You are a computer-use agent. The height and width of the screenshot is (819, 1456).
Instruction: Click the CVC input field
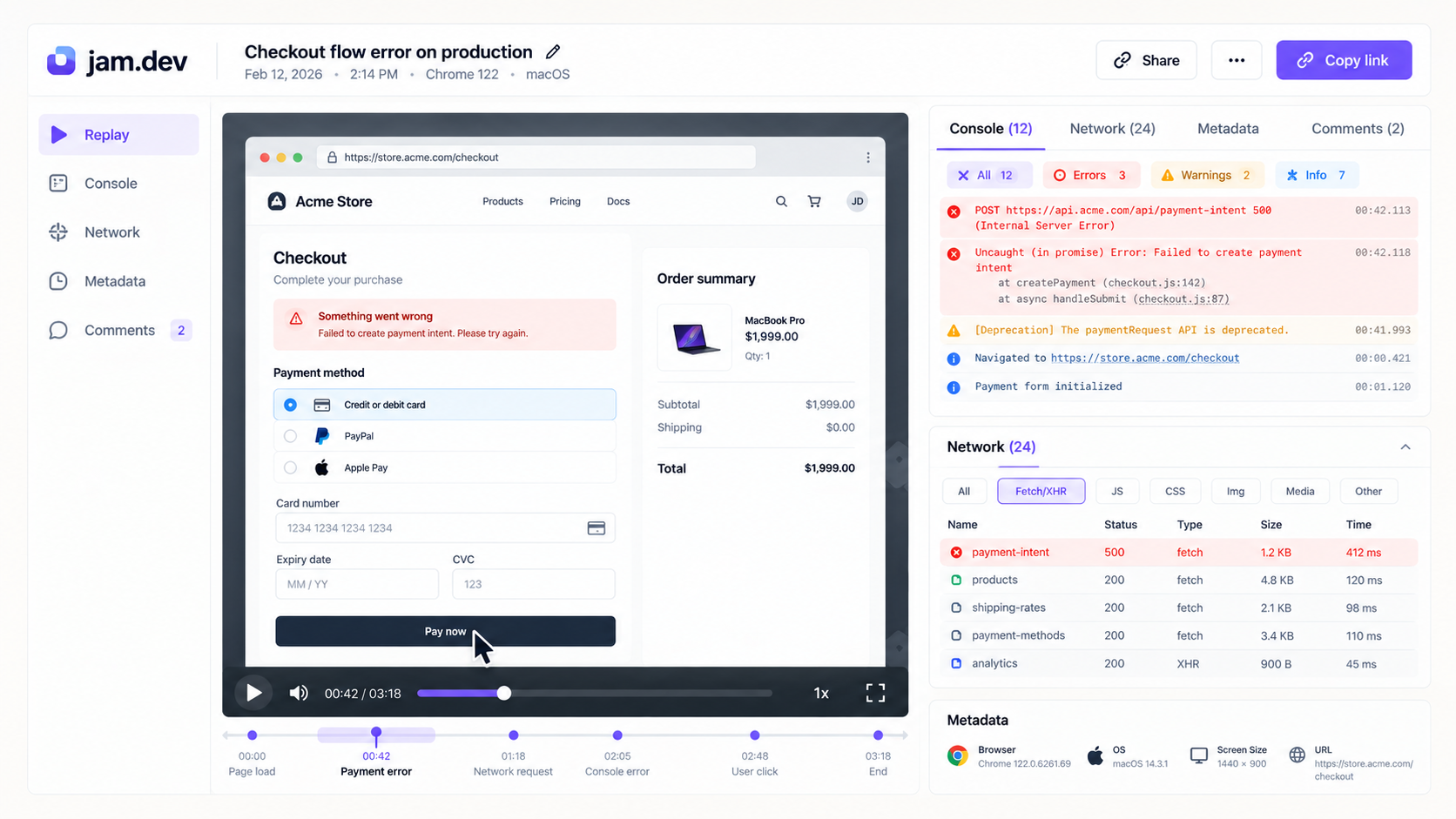tap(534, 584)
